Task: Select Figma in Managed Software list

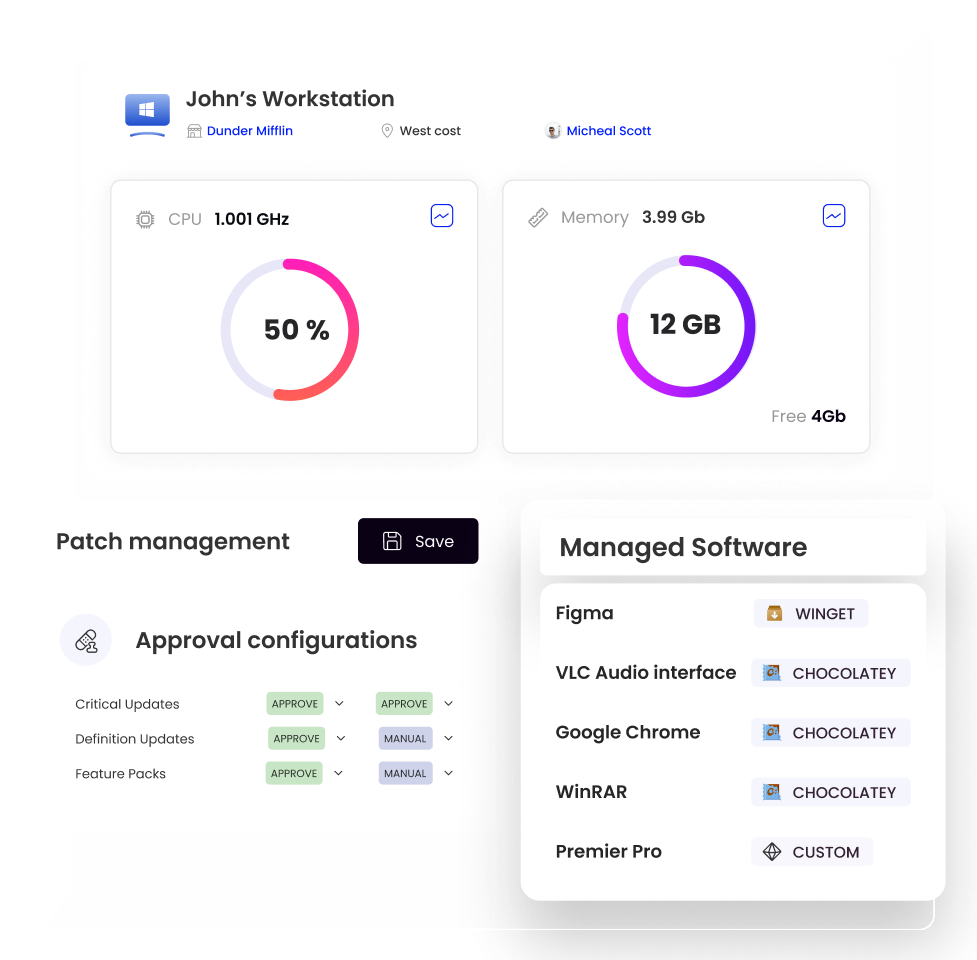Action: pyautogui.click(x=584, y=613)
